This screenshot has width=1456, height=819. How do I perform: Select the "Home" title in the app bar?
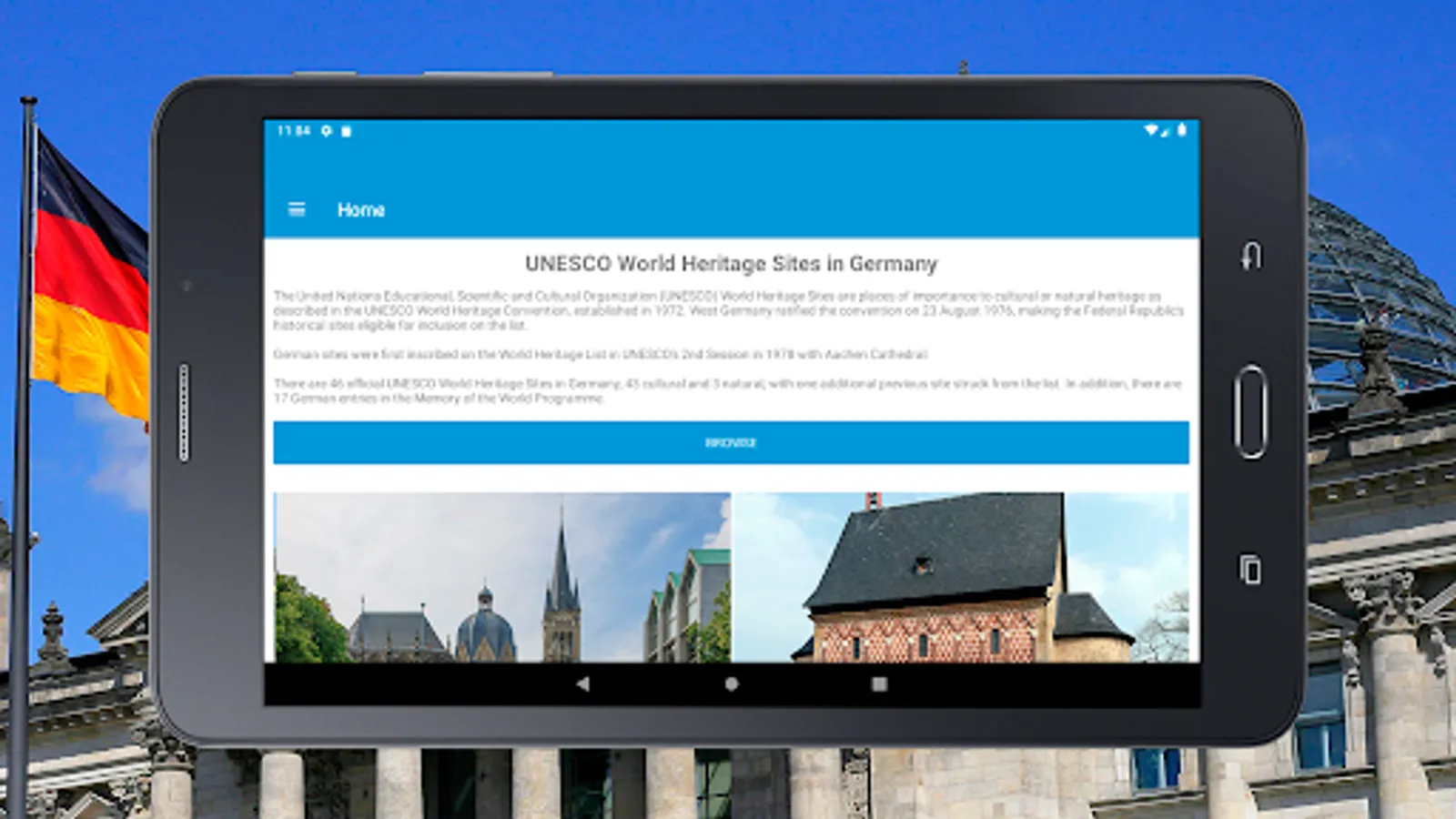(361, 209)
